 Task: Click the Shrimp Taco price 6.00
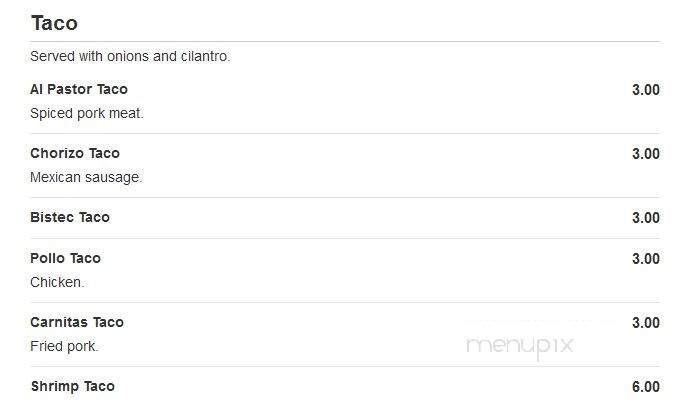pos(646,387)
